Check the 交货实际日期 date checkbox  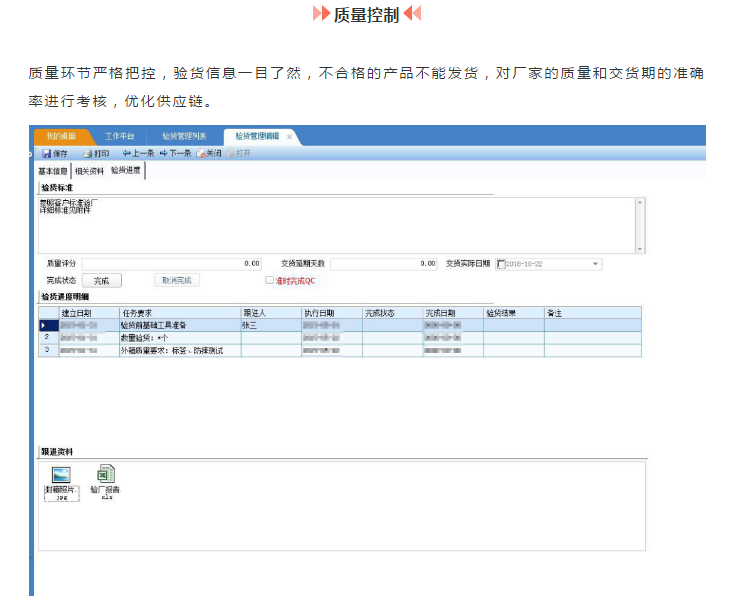point(501,264)
